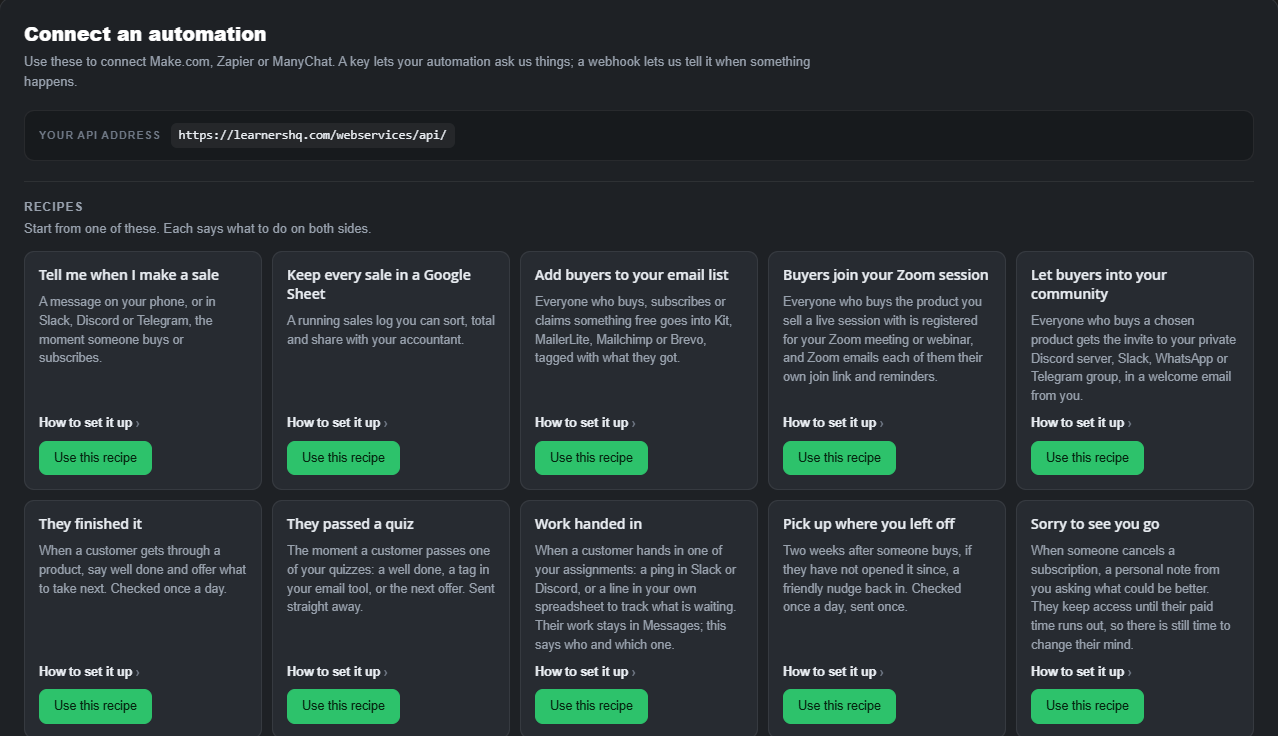Click the 'YOUR API ADDRESS' label
The height and width of the screenshot is (736, 1278).
point(99,135)
